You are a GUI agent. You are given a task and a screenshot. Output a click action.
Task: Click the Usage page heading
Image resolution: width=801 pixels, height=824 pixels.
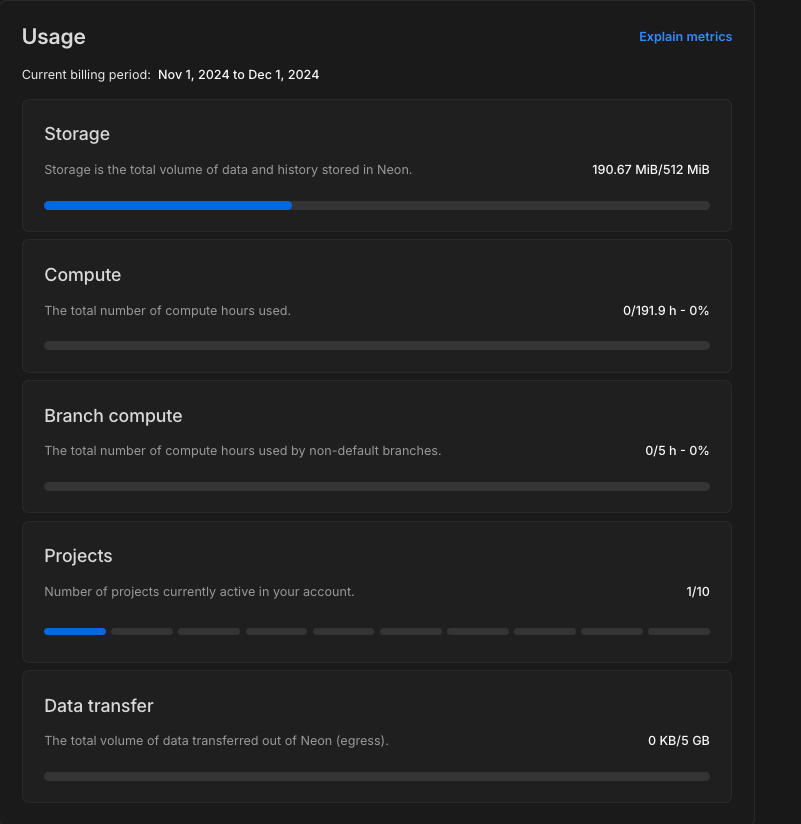point(54,37)
